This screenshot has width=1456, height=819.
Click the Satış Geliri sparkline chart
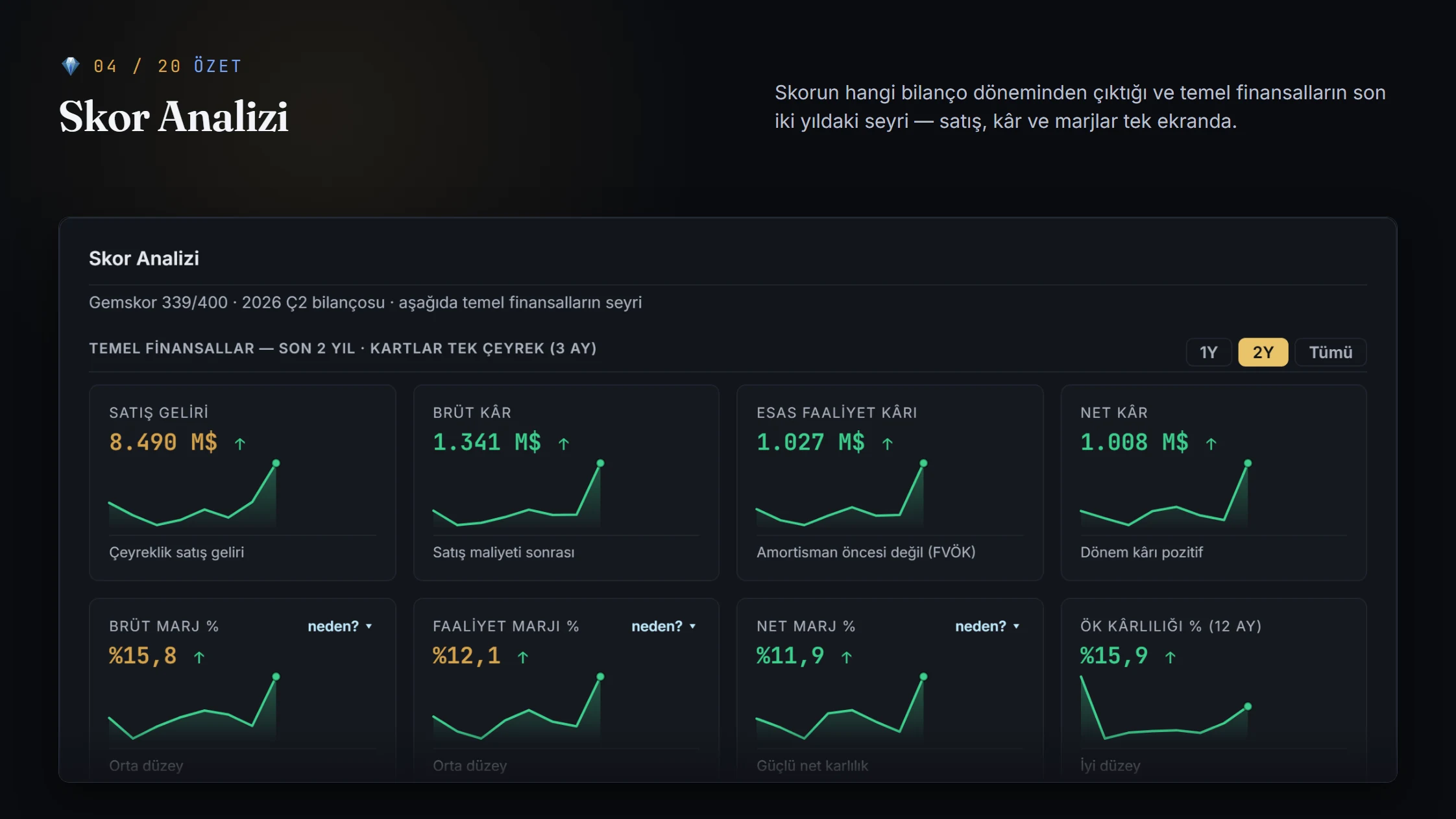tap(193, 495)
